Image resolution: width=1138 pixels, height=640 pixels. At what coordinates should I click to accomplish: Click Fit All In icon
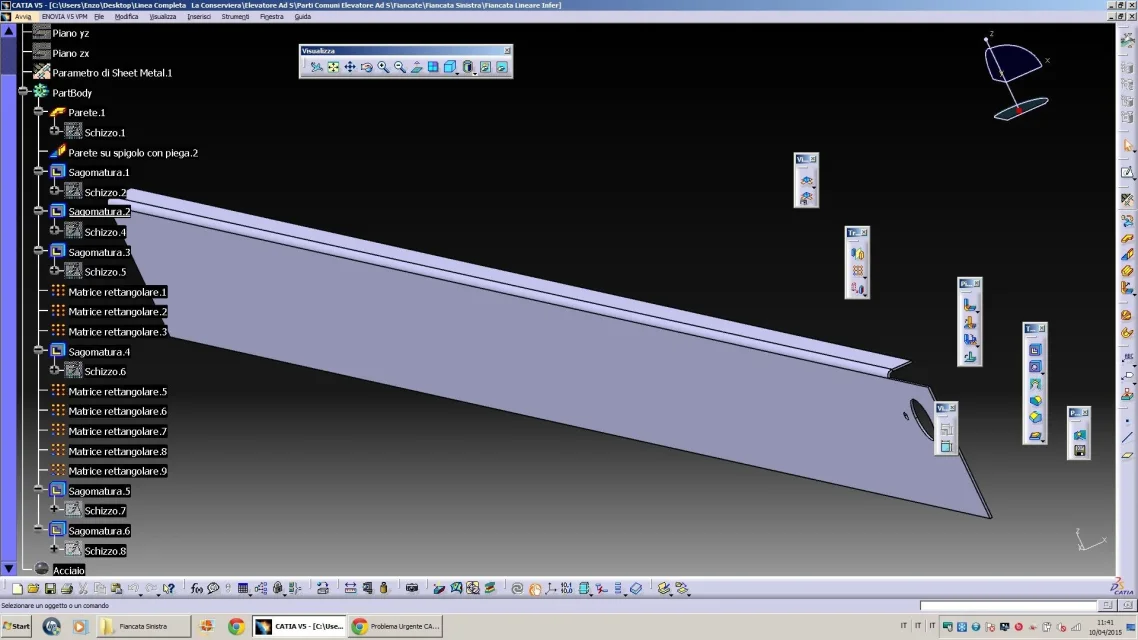click(x=333, y=67)
